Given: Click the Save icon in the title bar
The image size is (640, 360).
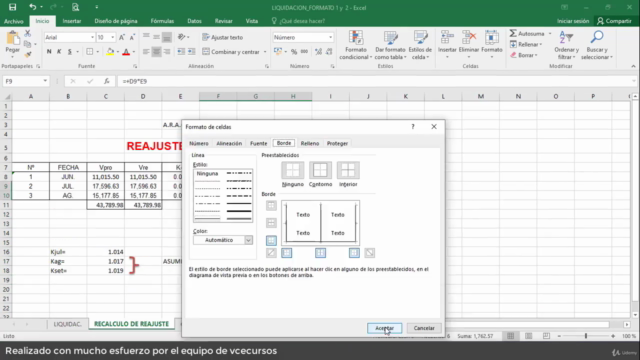Looking at the screenshot, I should (x=12, y=7).
